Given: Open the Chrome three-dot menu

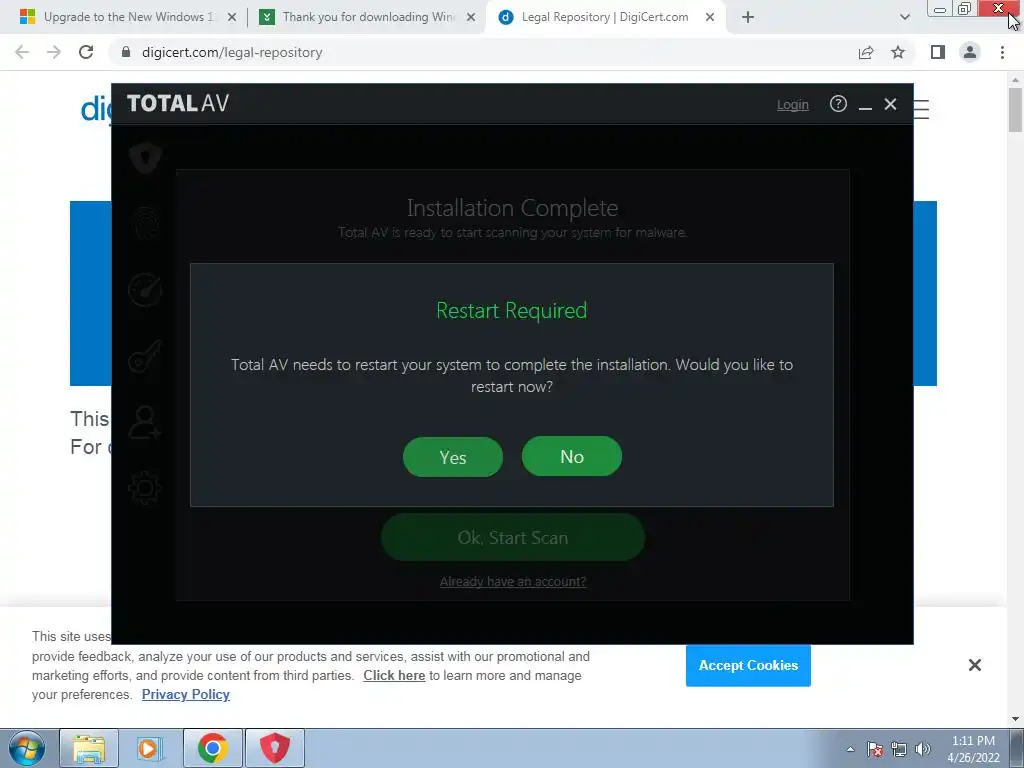Looking at the screenshot, I should (x=1002, y=52).
